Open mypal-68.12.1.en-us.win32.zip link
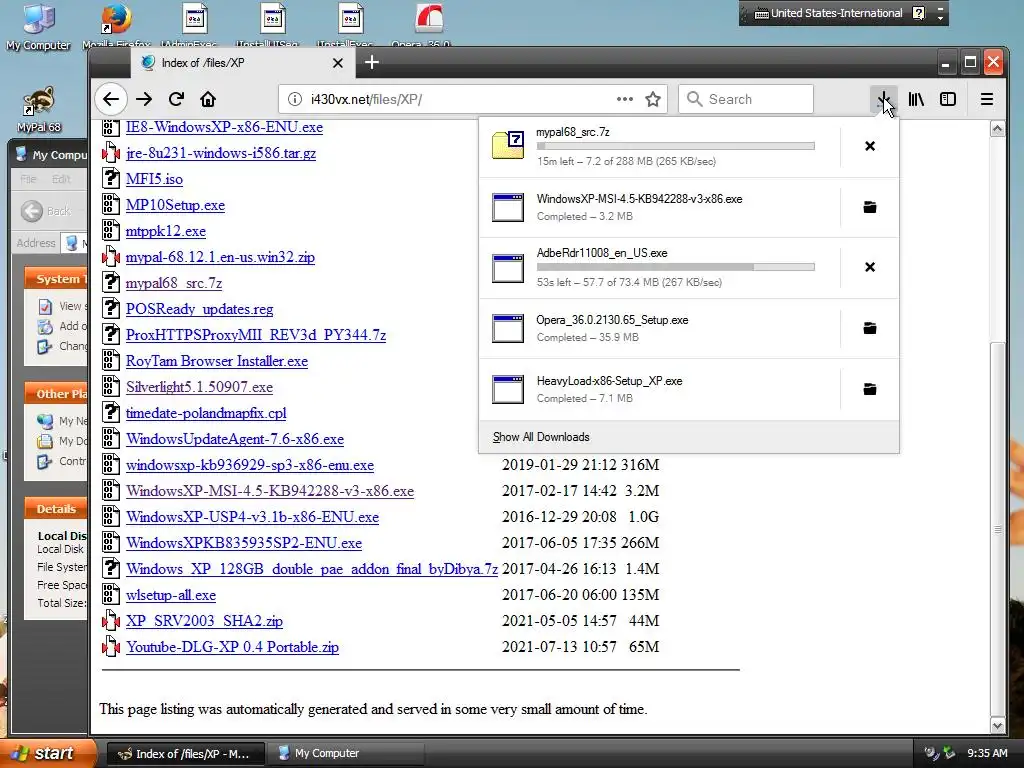 pyautogui.click(x=220, y=257)
